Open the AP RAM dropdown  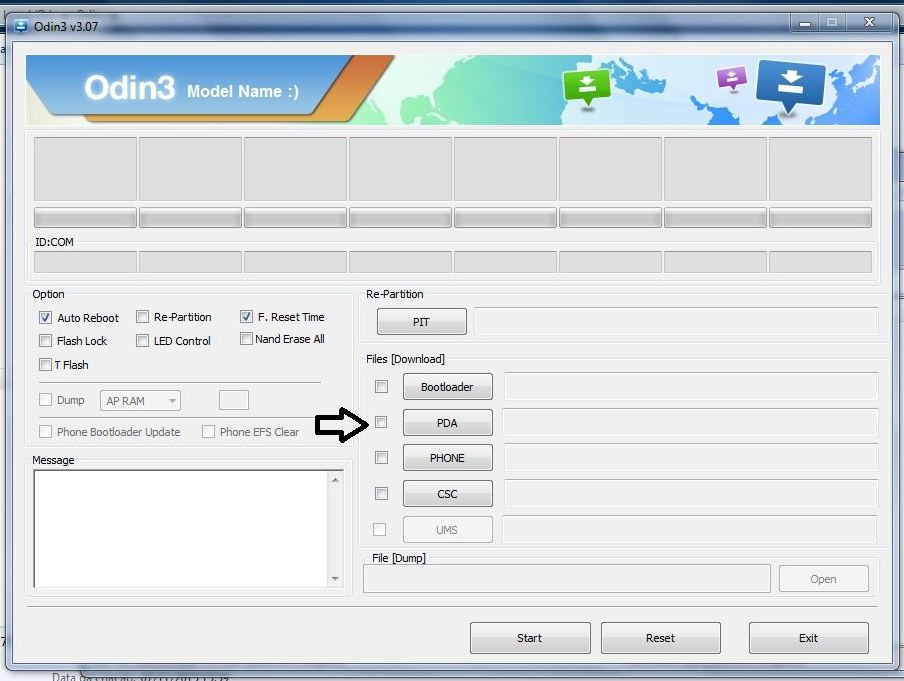click(x=140, y=401)
